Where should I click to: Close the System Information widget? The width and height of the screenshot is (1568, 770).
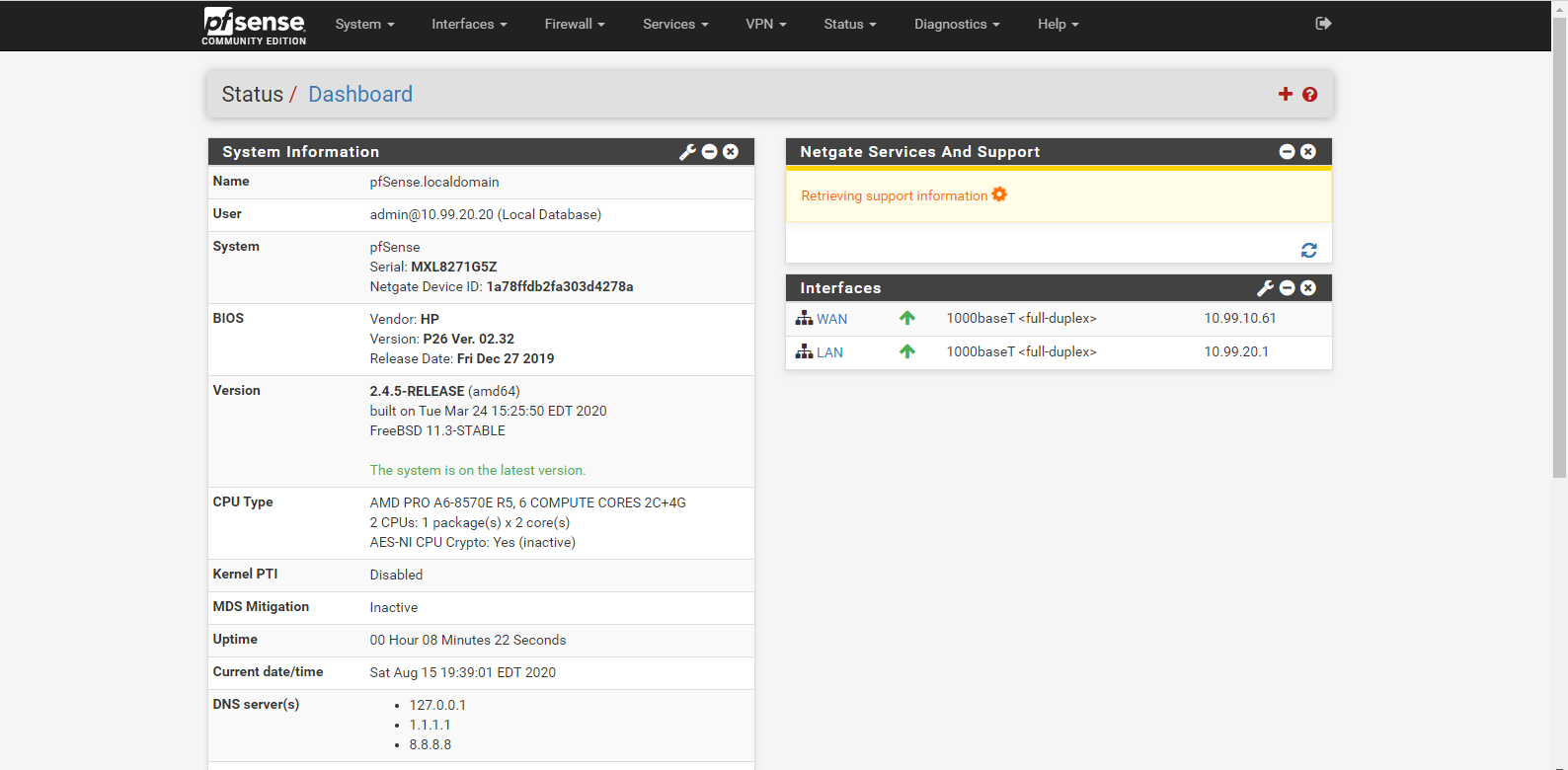coord(731,152)
